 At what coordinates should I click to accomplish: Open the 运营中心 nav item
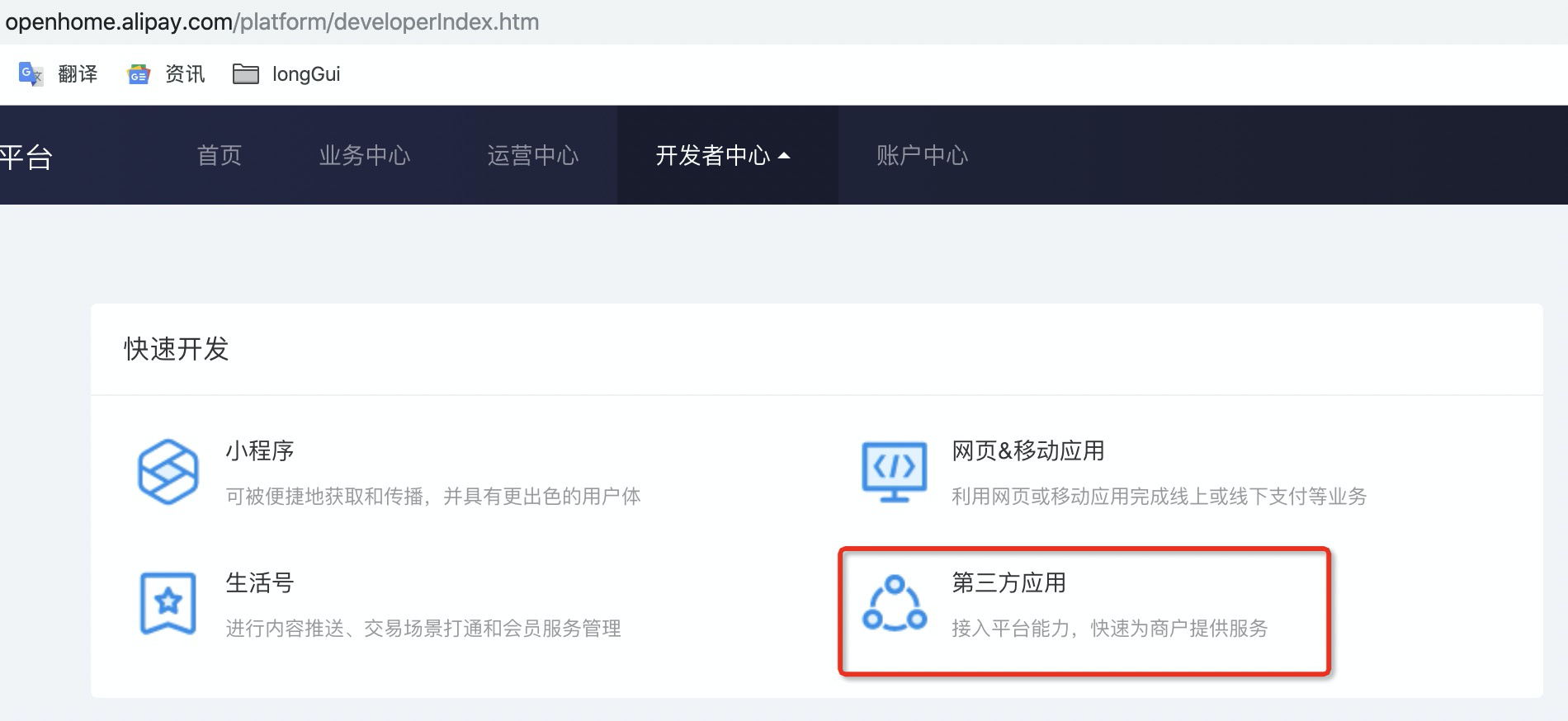click(533, 155)
